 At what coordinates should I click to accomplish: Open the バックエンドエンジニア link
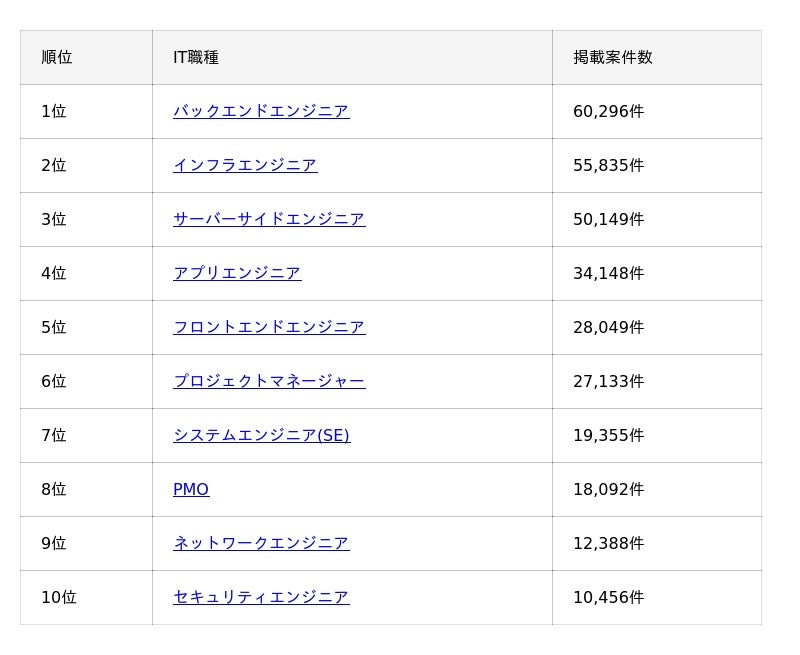261,111
